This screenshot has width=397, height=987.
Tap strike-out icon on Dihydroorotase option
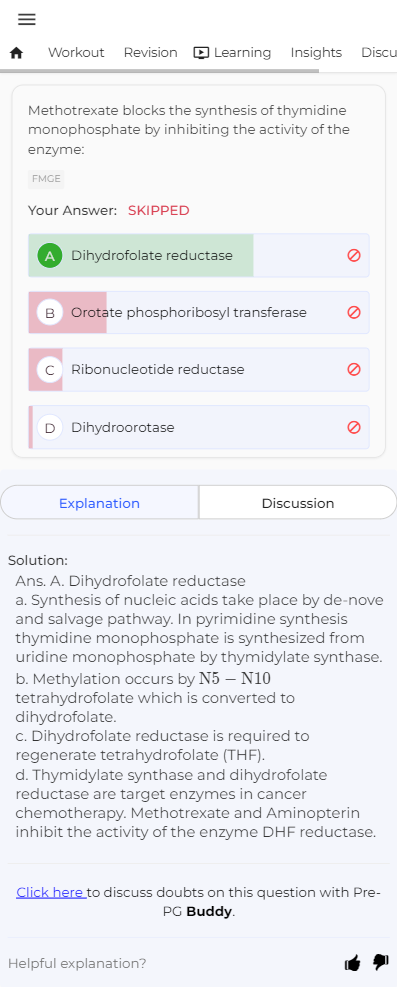tap(354, 427)
